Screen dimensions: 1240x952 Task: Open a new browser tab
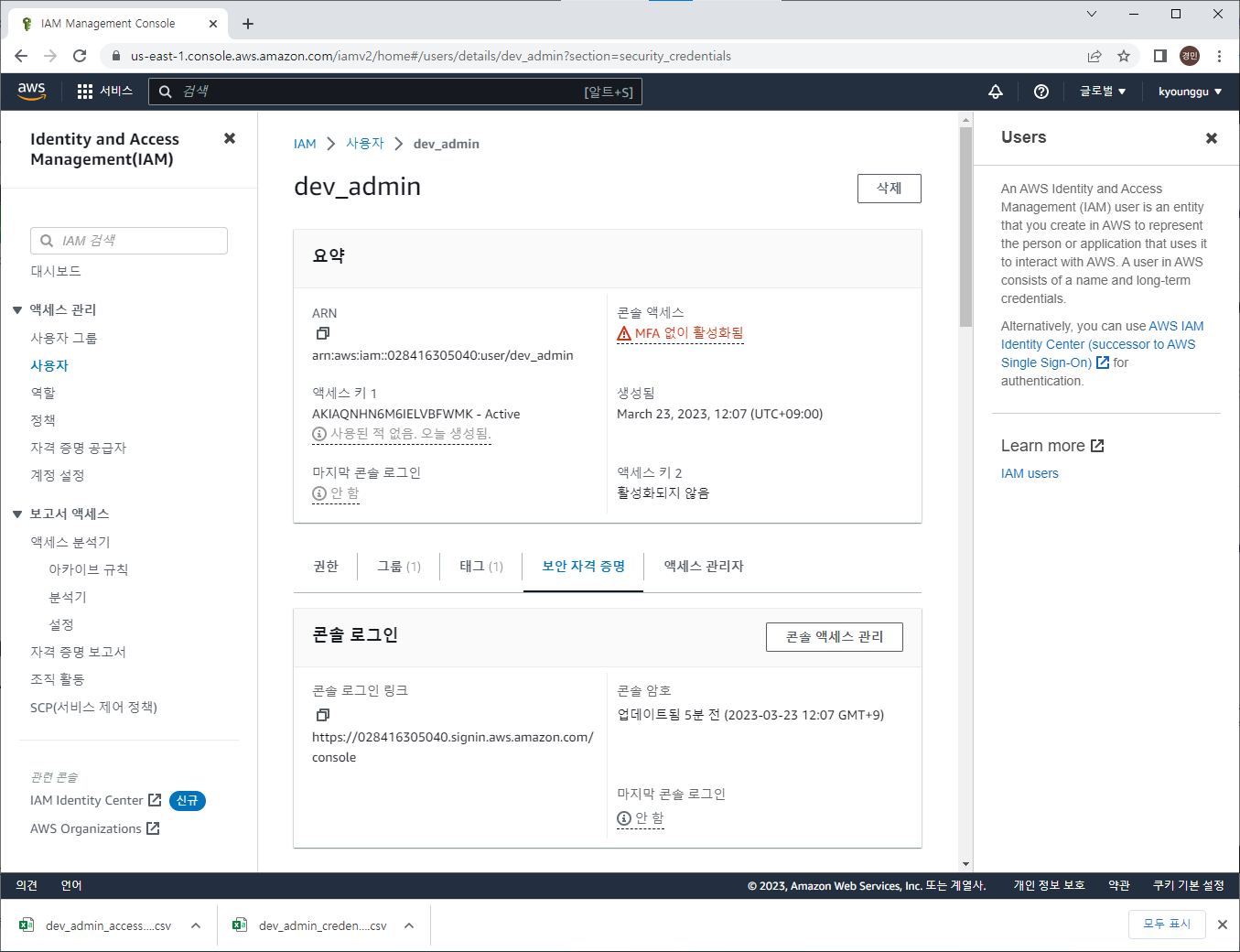point(248,24)
